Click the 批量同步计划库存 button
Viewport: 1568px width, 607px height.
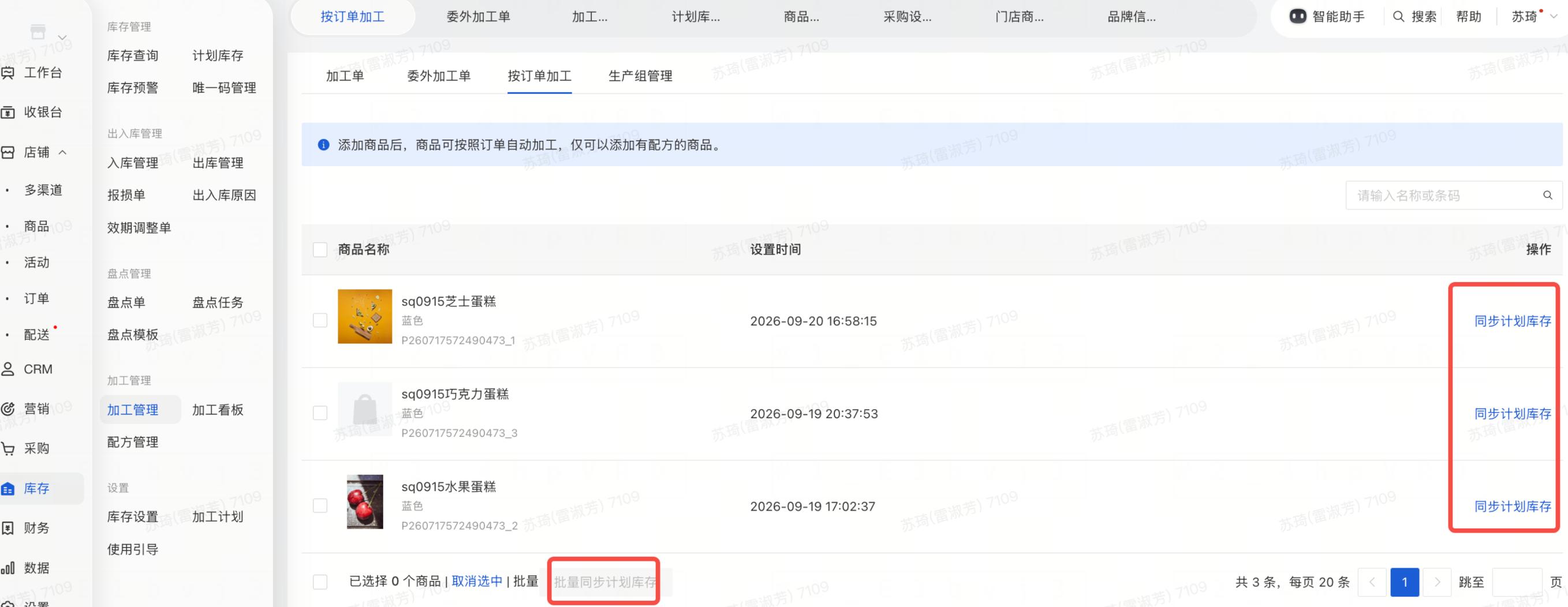pyautogui.click(x=605, y=582)
